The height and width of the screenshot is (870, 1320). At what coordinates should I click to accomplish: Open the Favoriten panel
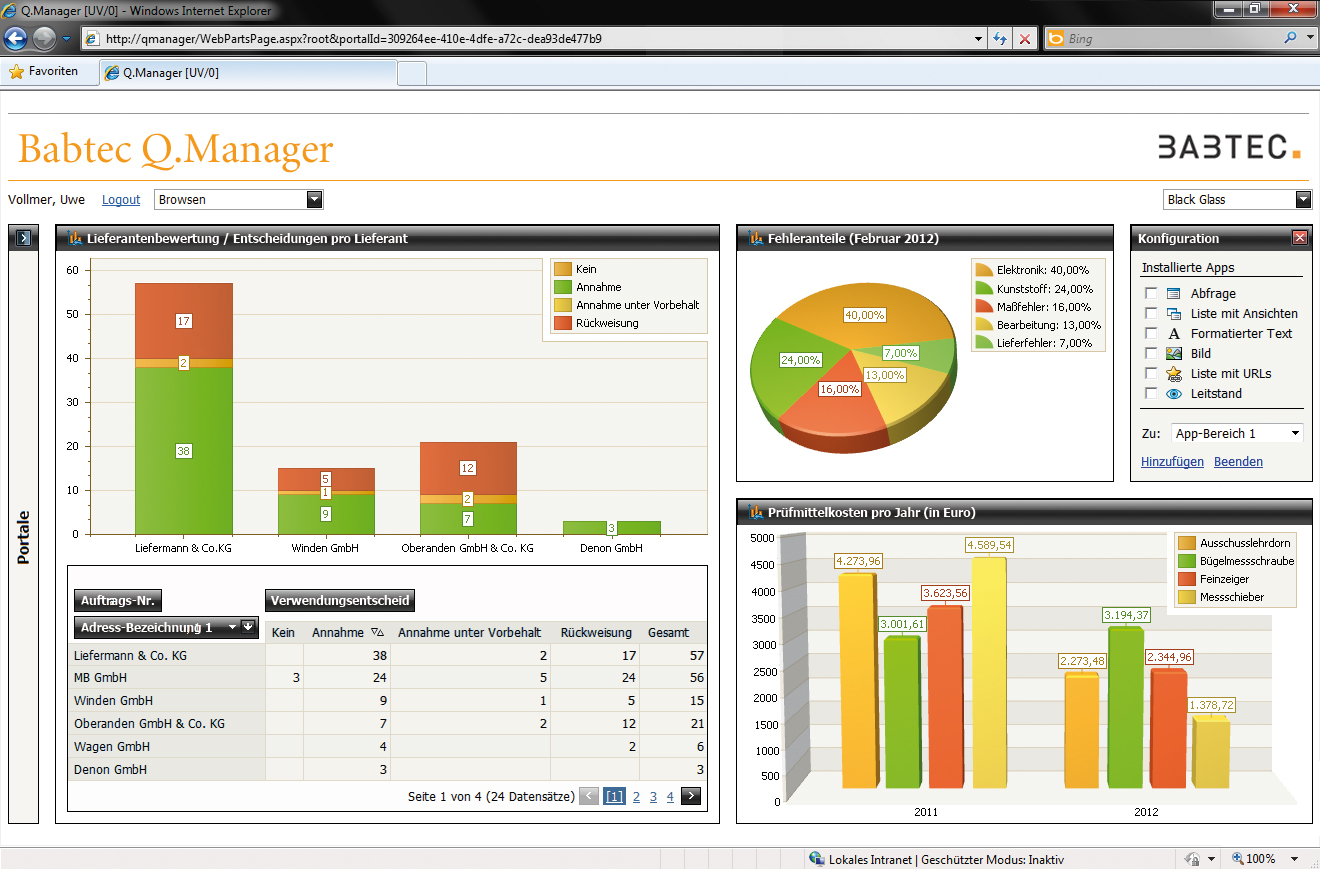pyautogui.click(x=44, y=72)
